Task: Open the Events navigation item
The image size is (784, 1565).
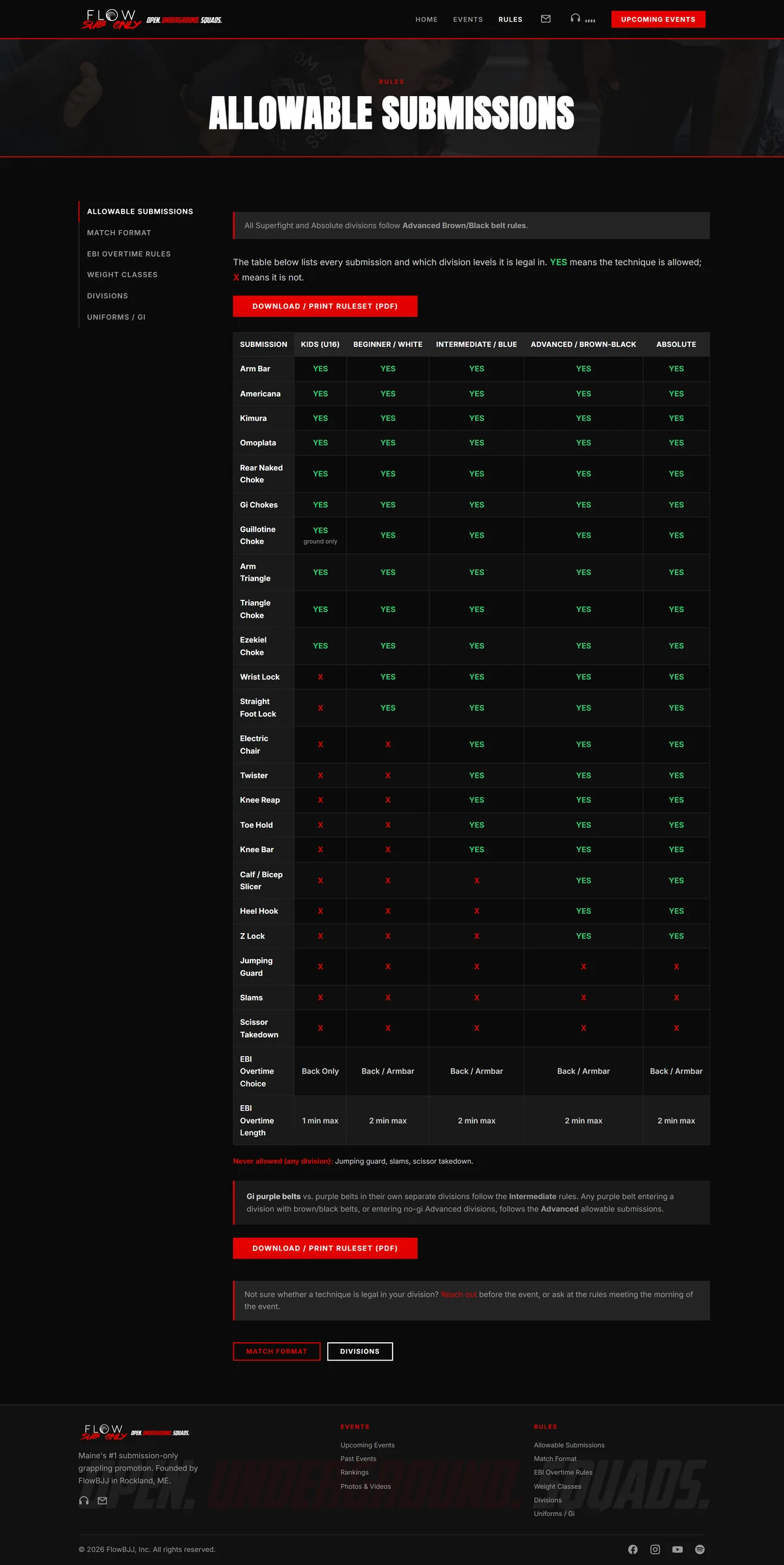Action: pyautogui.click(x=468, y=20)
